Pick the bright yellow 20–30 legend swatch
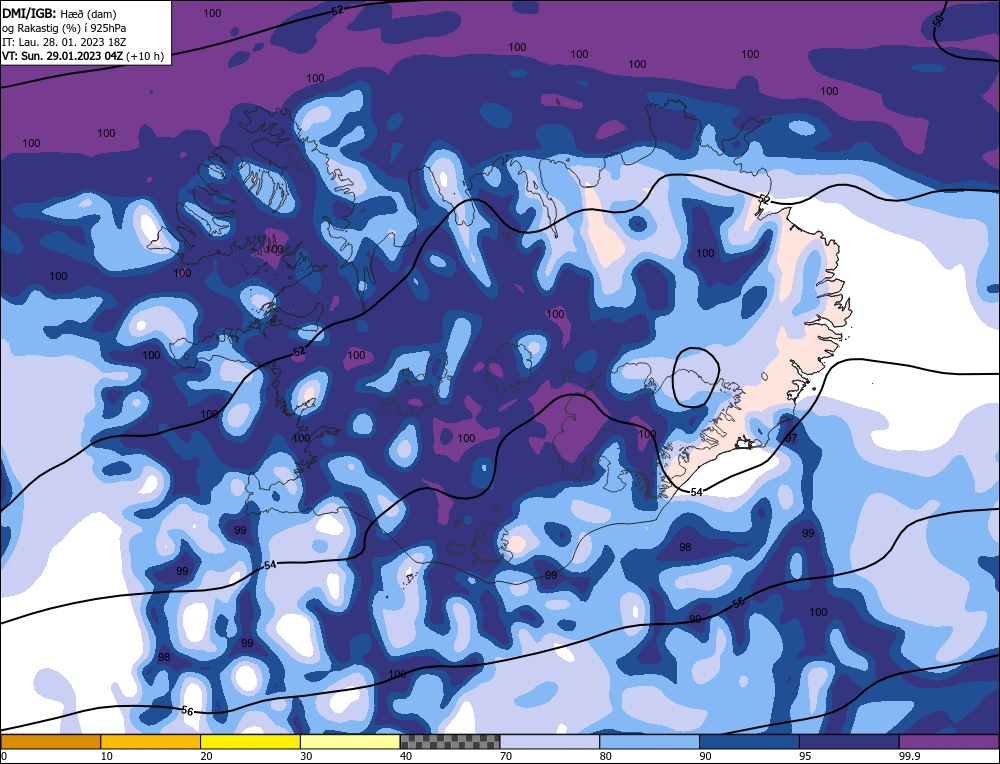This screenshot has width=1000, height=764. click(250, 742)
